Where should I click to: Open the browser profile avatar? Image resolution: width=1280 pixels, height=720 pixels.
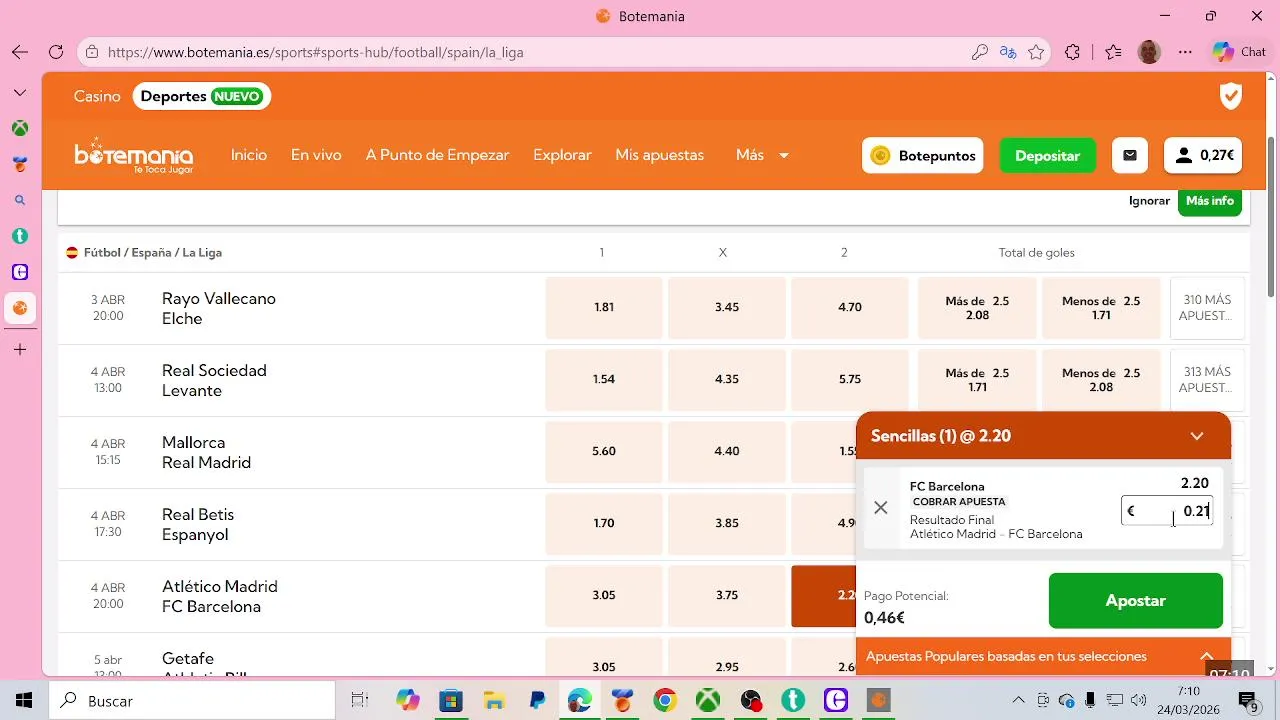(x=1149, y=52)
